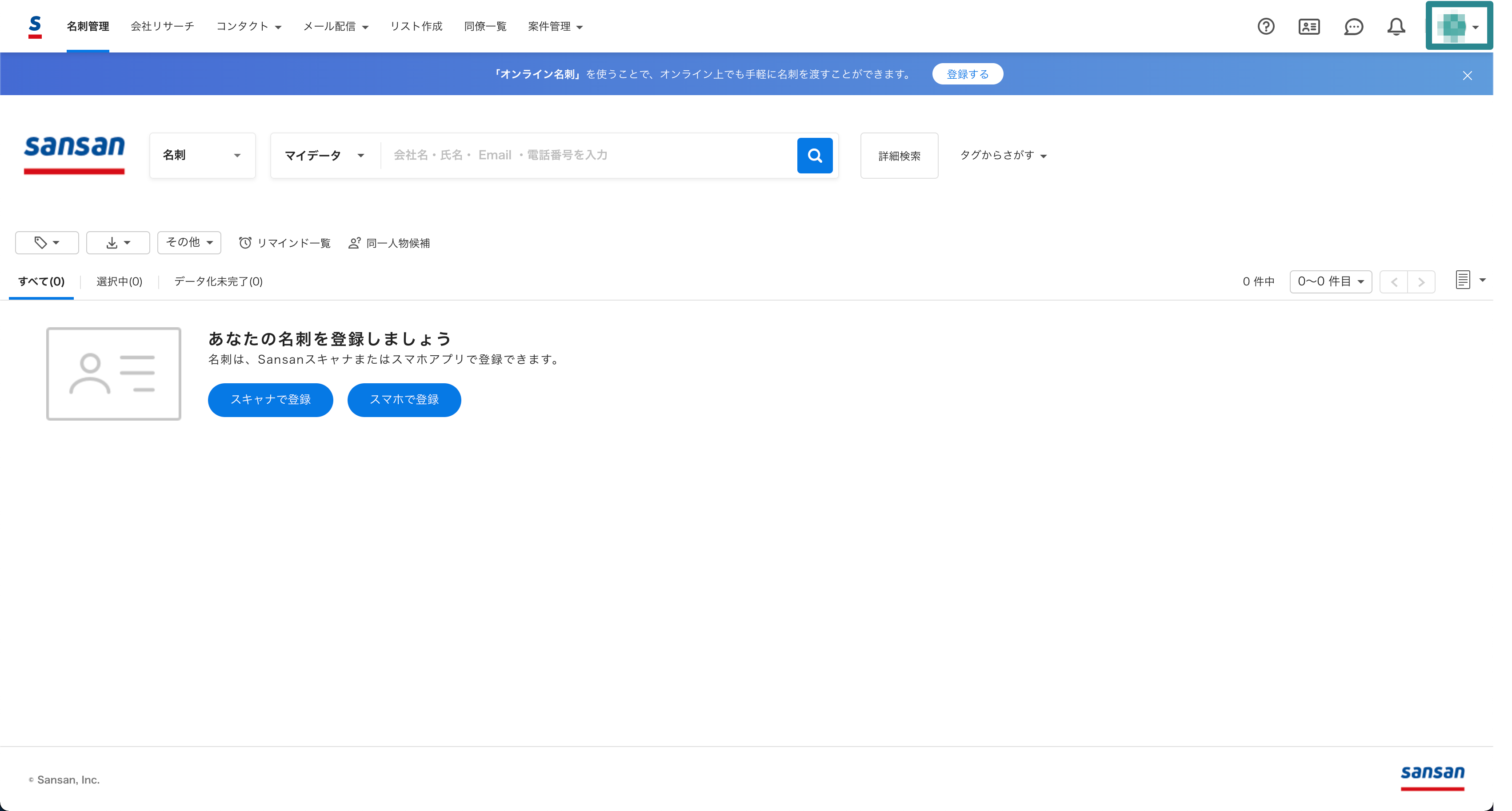The width and height of the screenshot is (1512, 811).
Task: Open the 名刺管理 nav tab
Action: coord(88,26)
